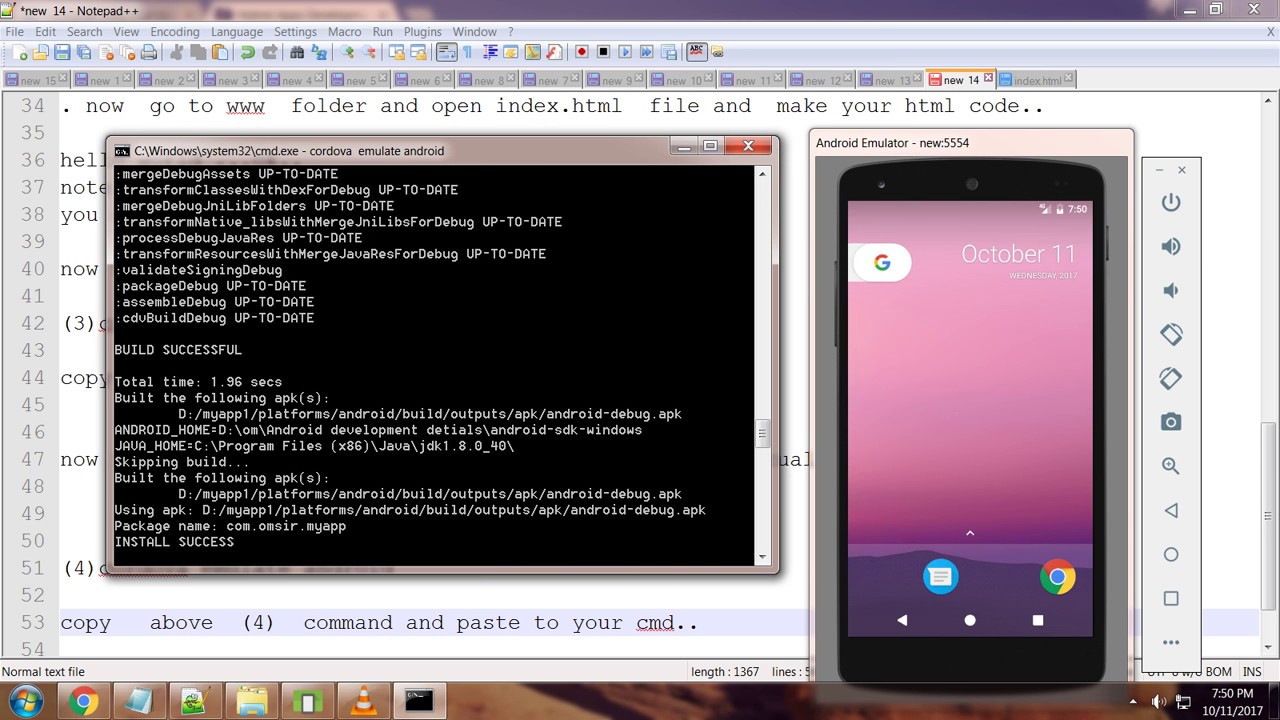Click the Start macro recording red dot
This screenshot has height=720, width=1280.
[x=581, y=52]
